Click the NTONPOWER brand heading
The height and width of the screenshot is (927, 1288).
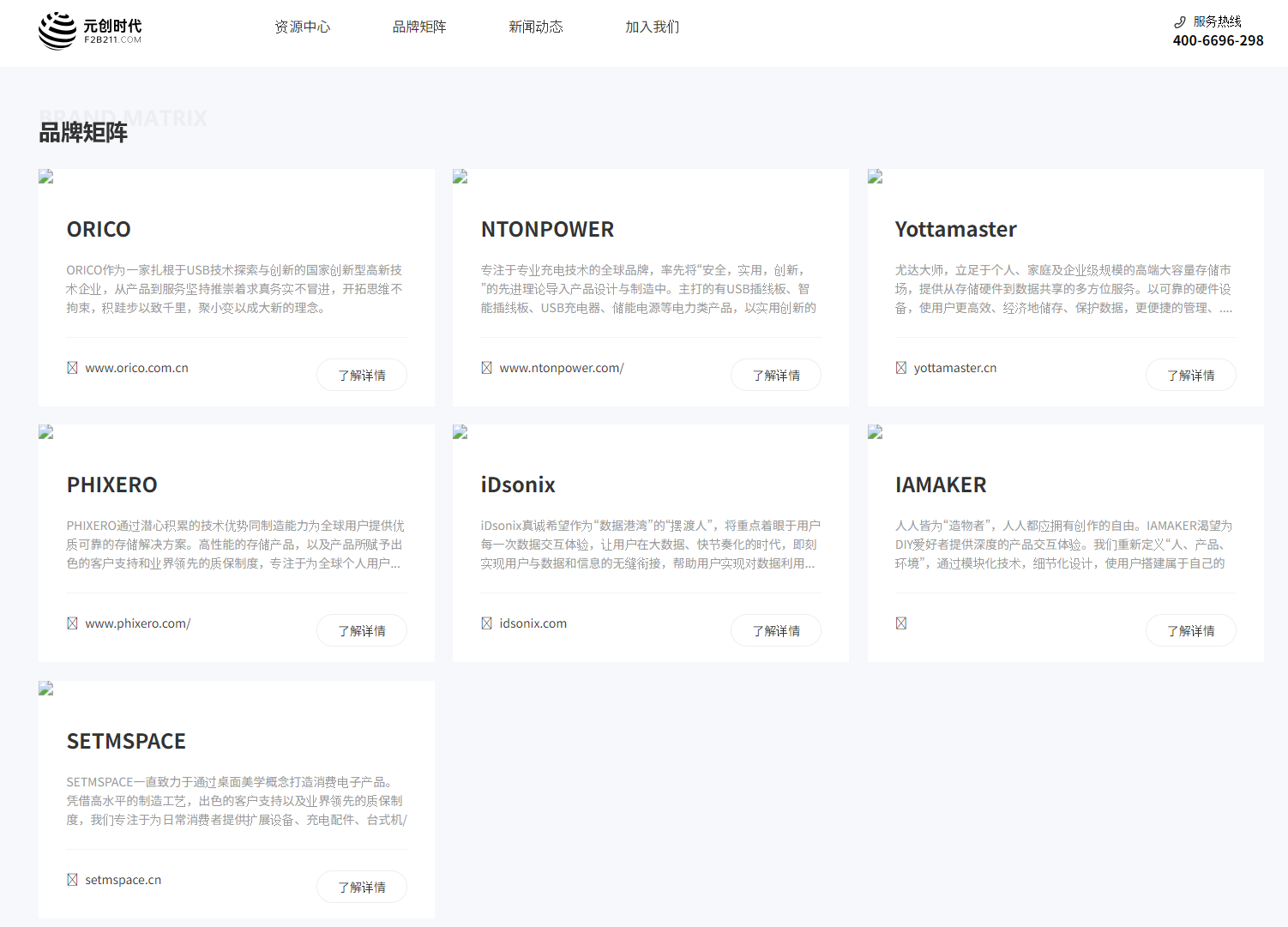(547, 229)
